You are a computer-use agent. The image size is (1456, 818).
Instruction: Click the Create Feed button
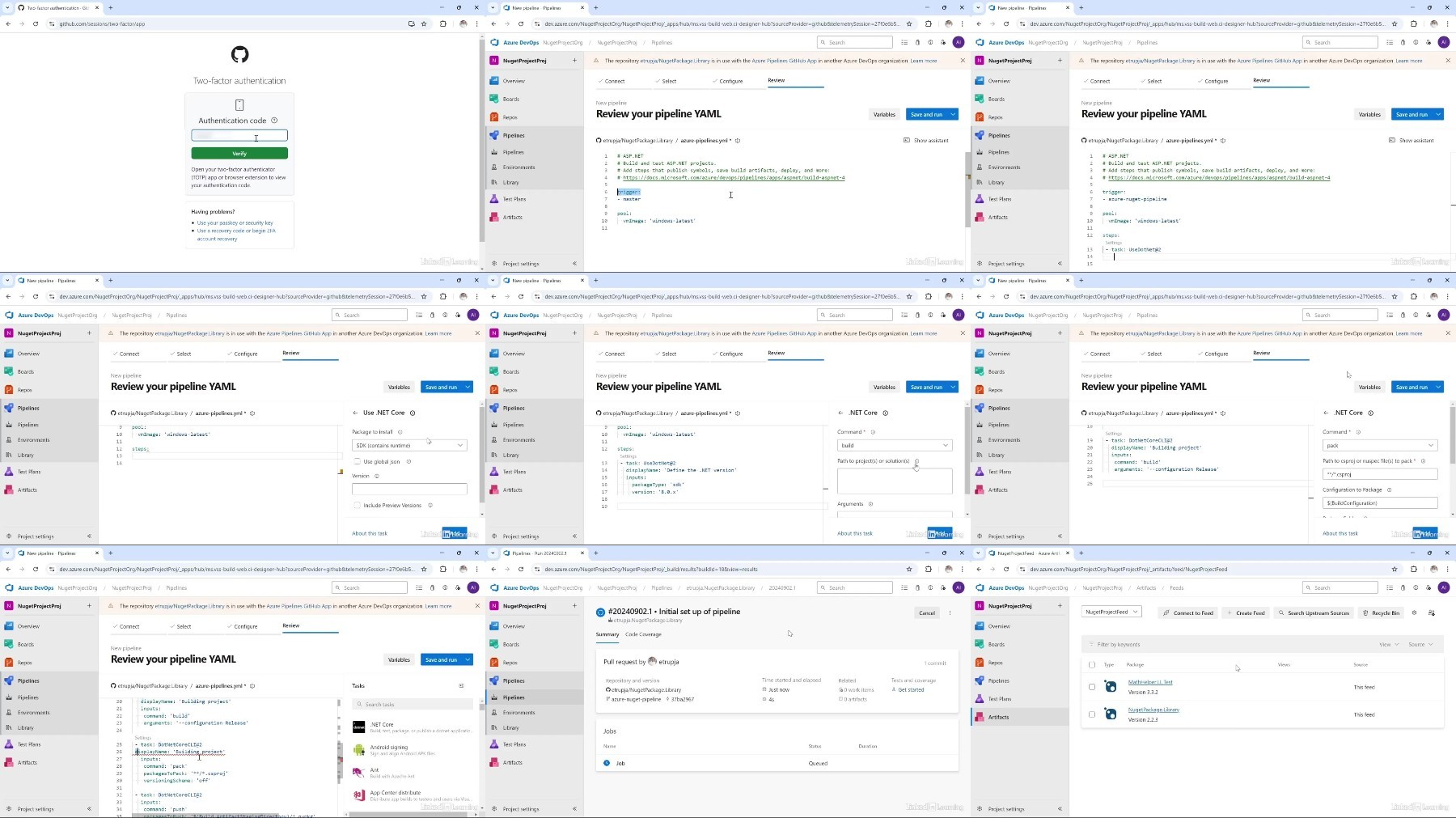tap(1246, 612)
